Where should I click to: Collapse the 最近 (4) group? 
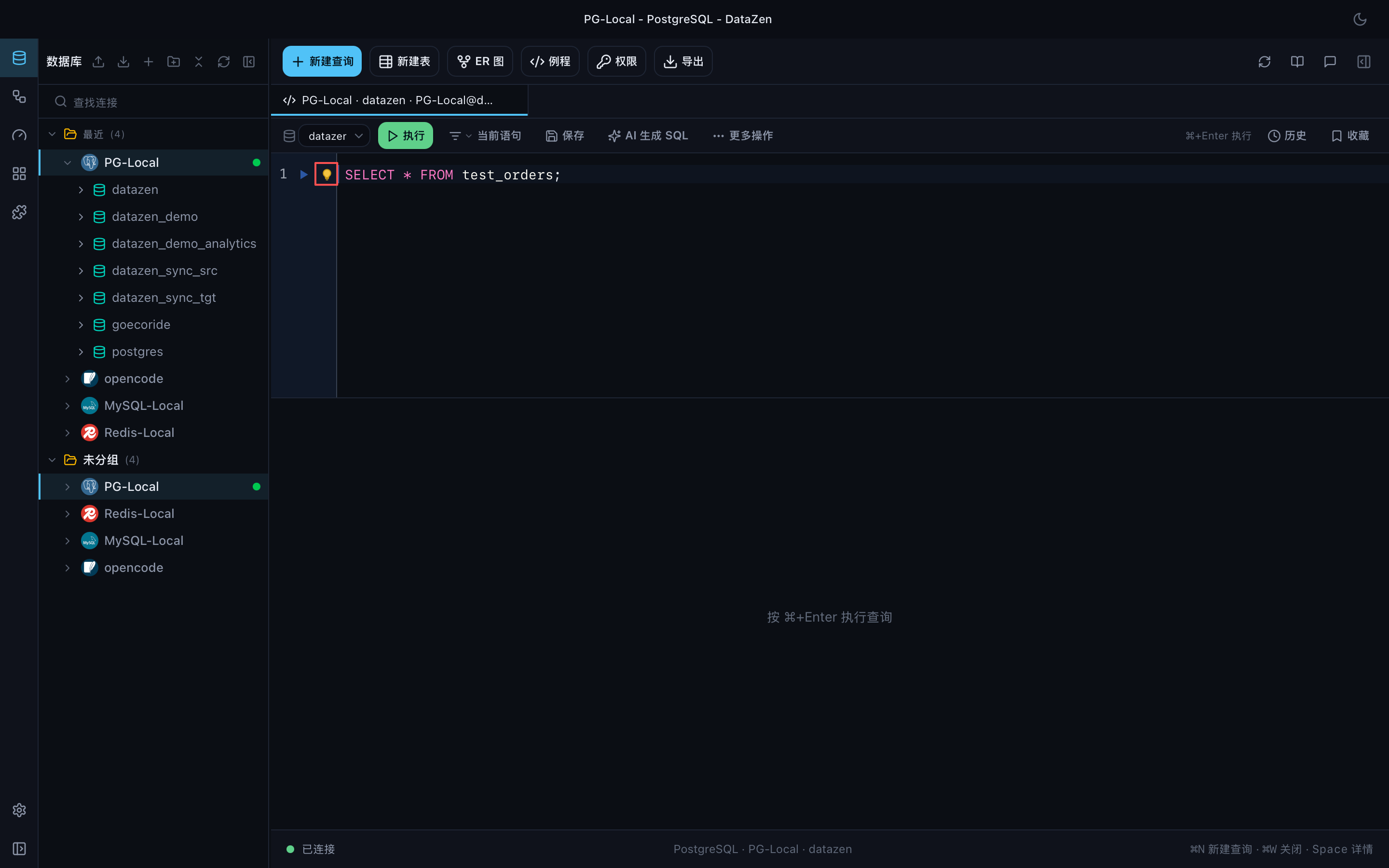pyautogui.click(x=52, y=135)
